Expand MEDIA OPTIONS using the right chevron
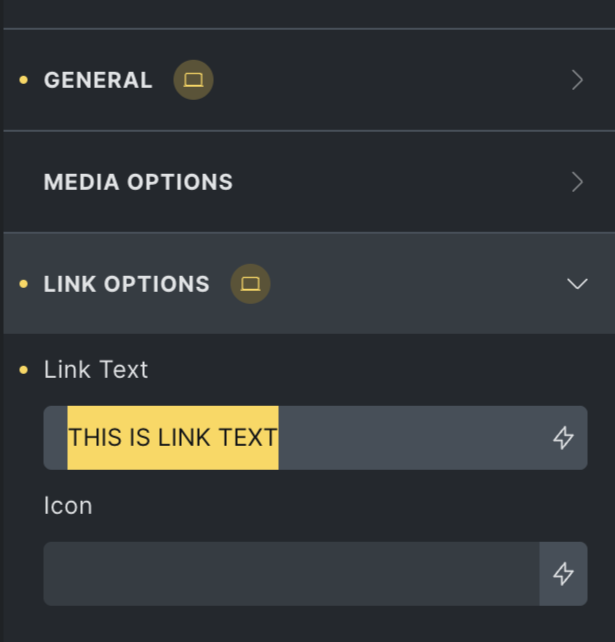This screenshot has height=642, width=615. (x=577, y=182)
